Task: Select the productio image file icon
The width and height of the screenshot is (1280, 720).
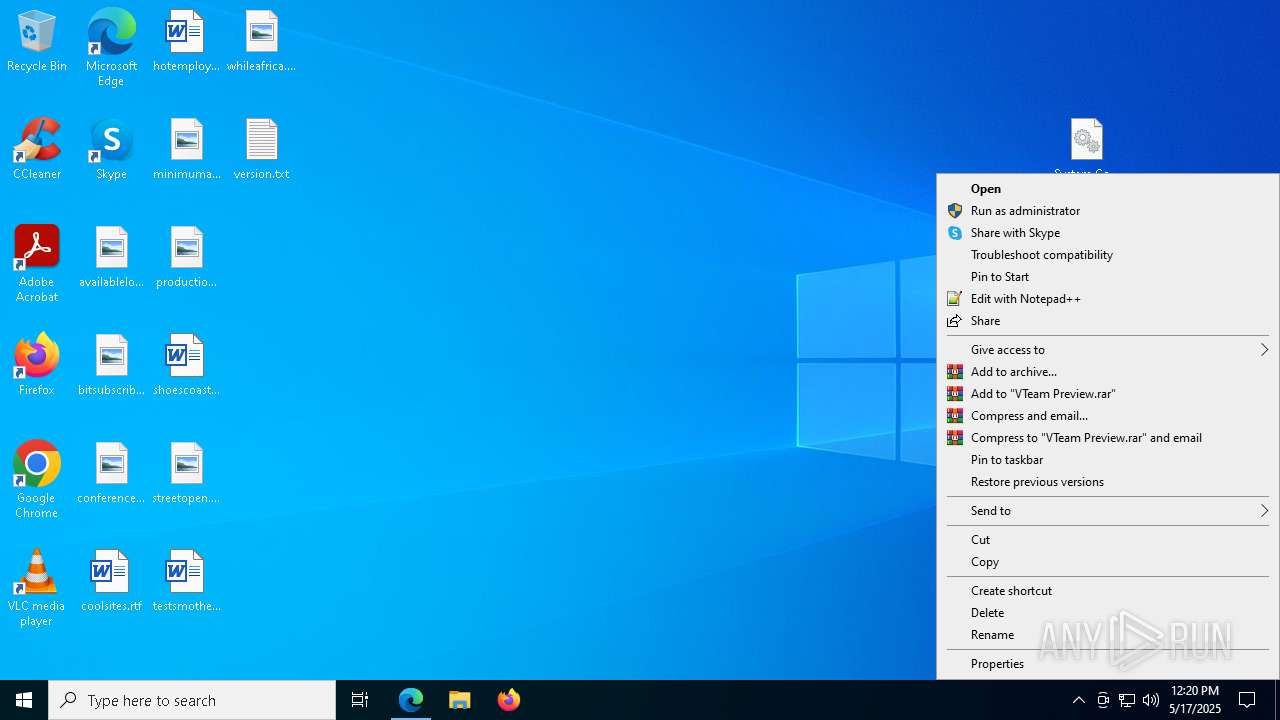Action: (x=186, y=257)
